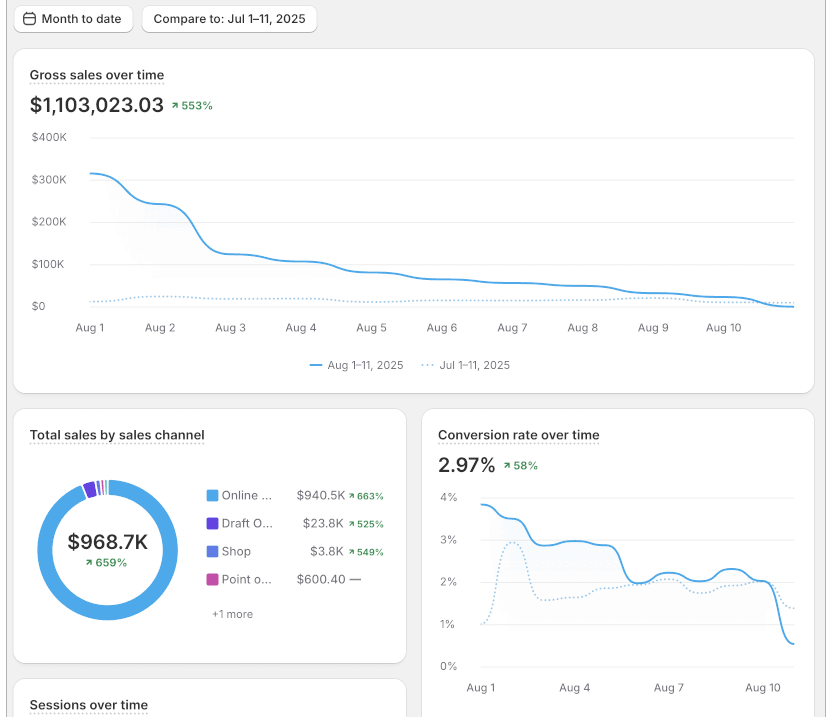Click the 4% conversion axis label
Image resolution: width=832 pixels, height=717 pixels.
pos(448,498)
